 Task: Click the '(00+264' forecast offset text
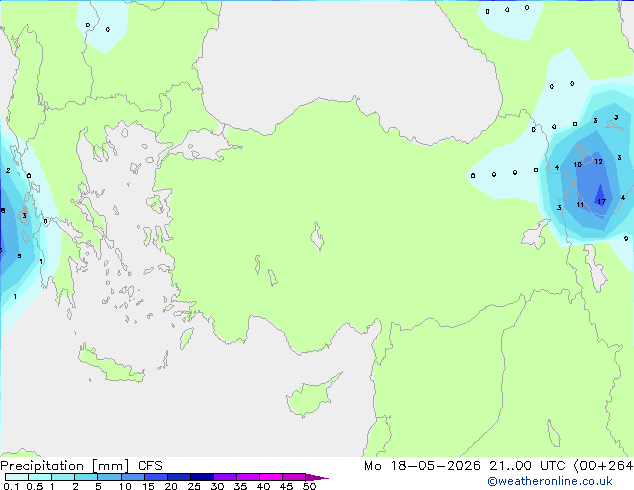pyautogui.click(x=604, y=466)
